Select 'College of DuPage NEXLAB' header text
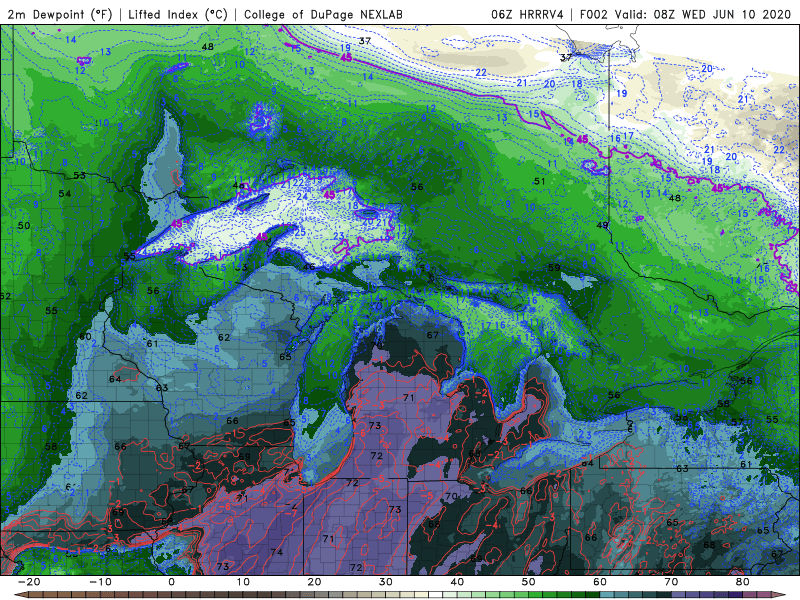The height and width of the screenshot is (600, 800). [323, 14]
